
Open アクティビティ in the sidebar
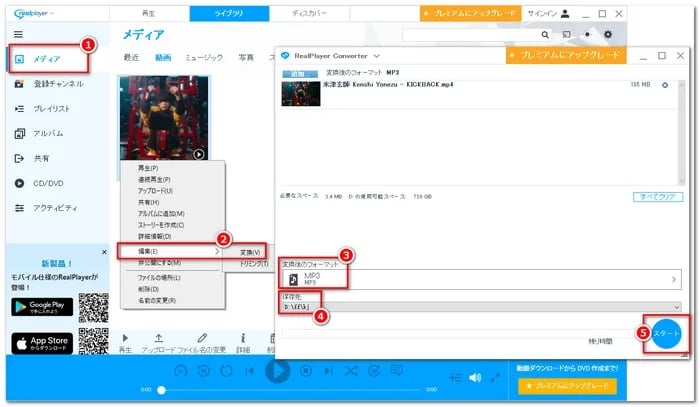[x=46, y=208]
